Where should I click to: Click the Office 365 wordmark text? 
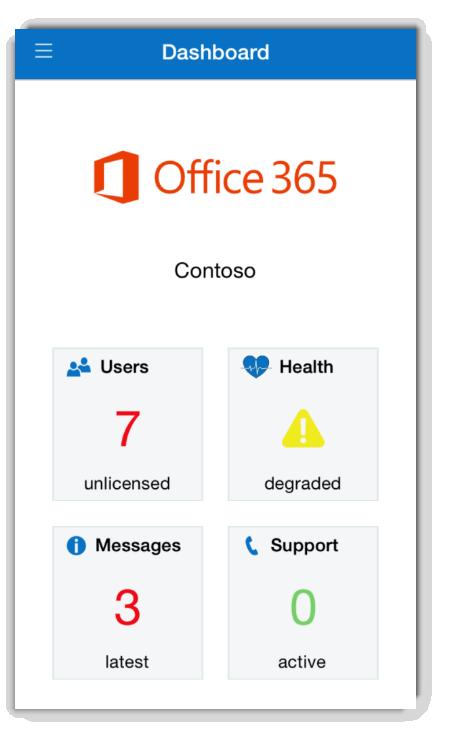245,177
